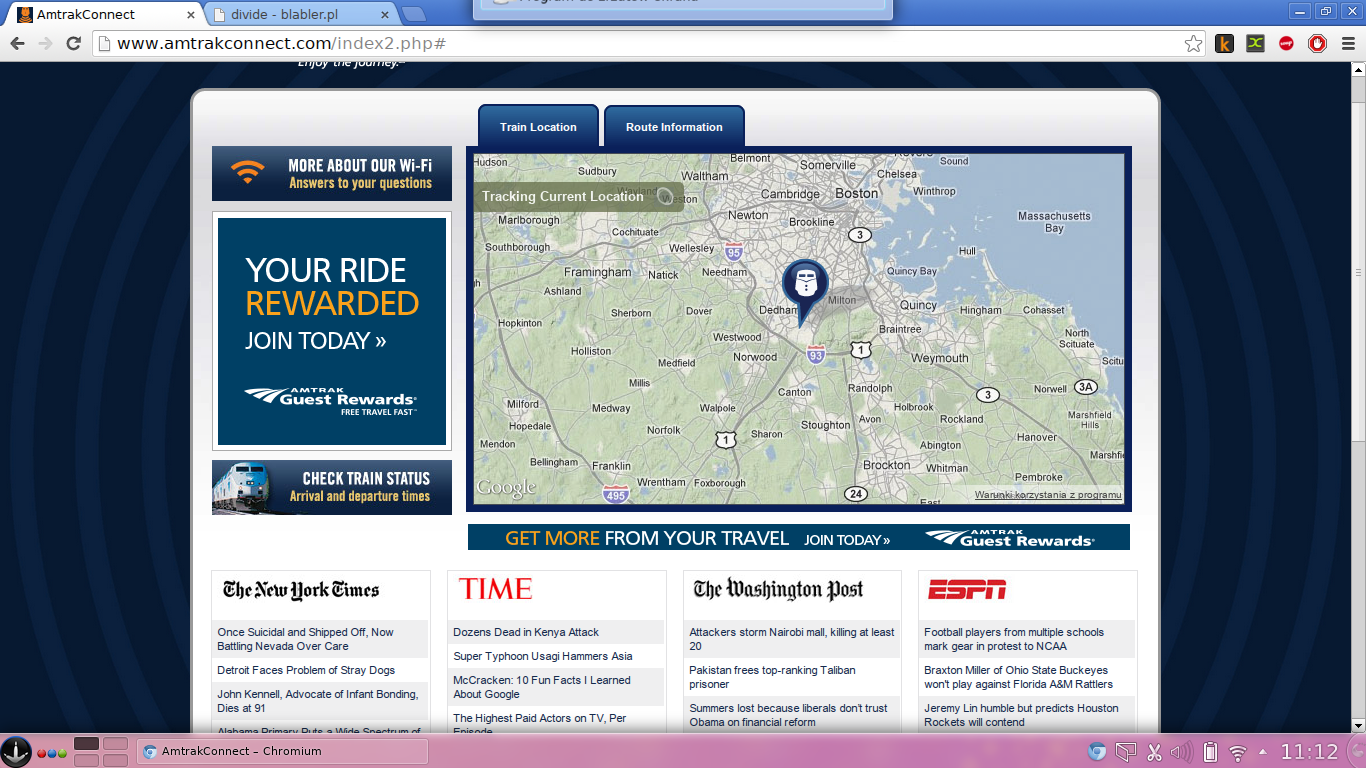Click the New York Times logo
This screenshot has height=768, width=1366.
point(301,590)
